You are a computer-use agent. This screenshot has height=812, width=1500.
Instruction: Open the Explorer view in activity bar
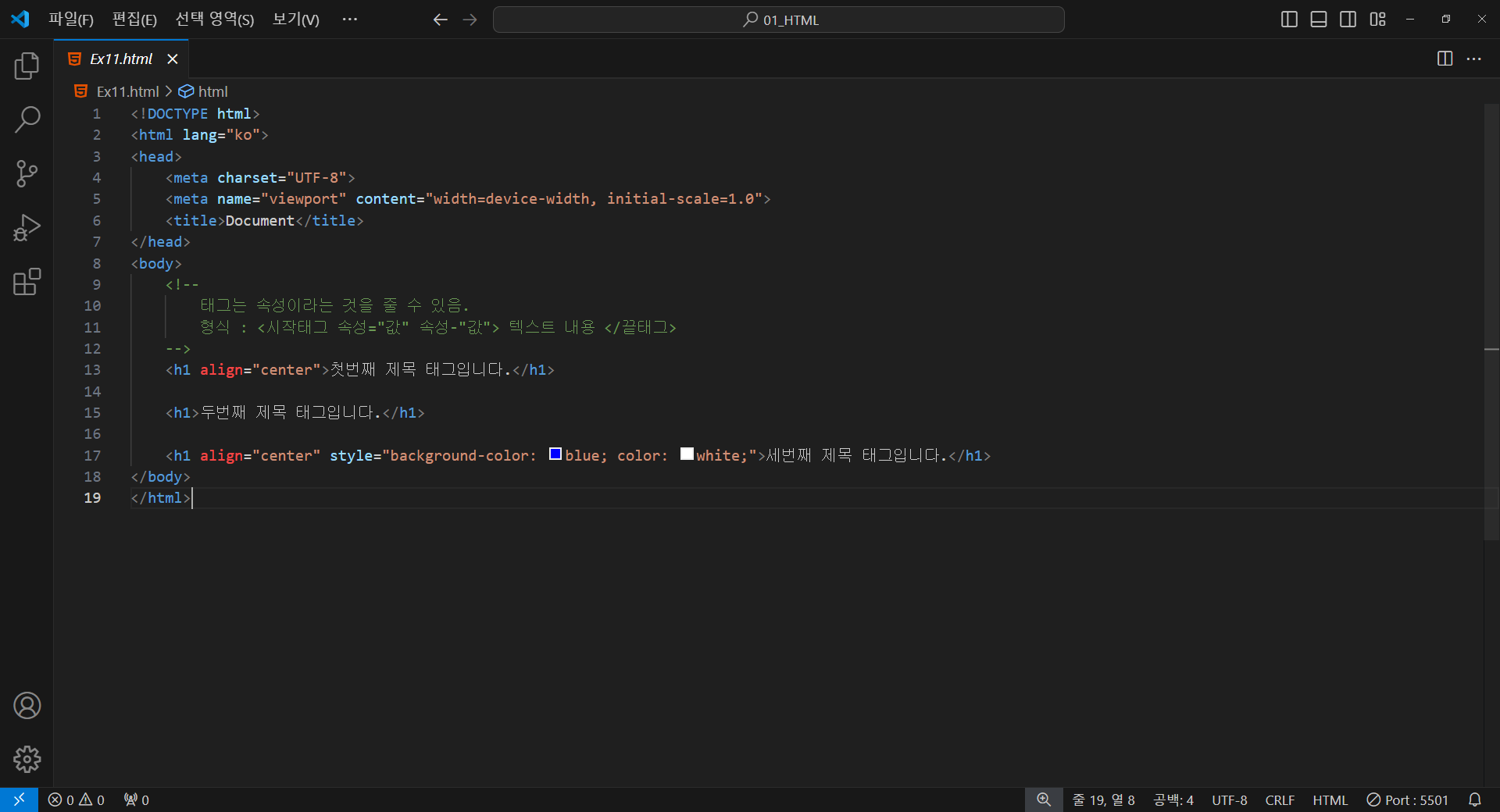click(x=27, y=66)
